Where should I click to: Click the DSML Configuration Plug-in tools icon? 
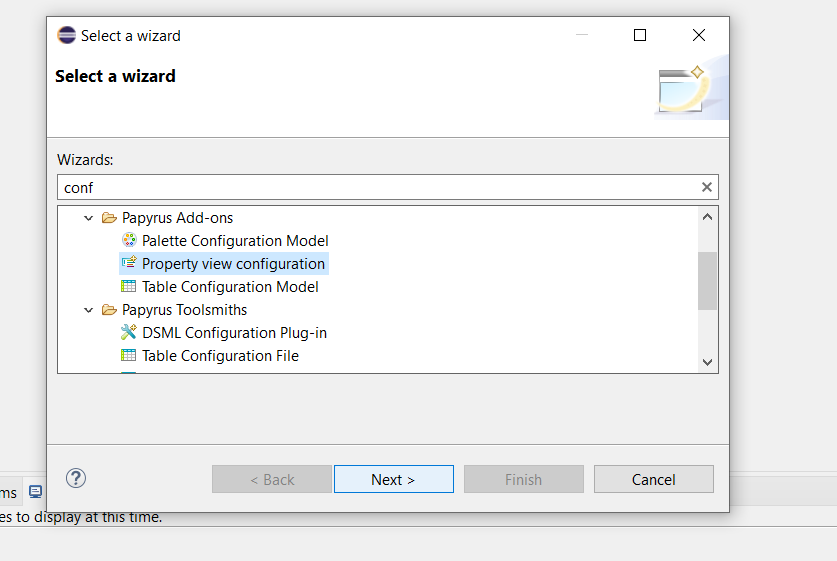(129, 332)
